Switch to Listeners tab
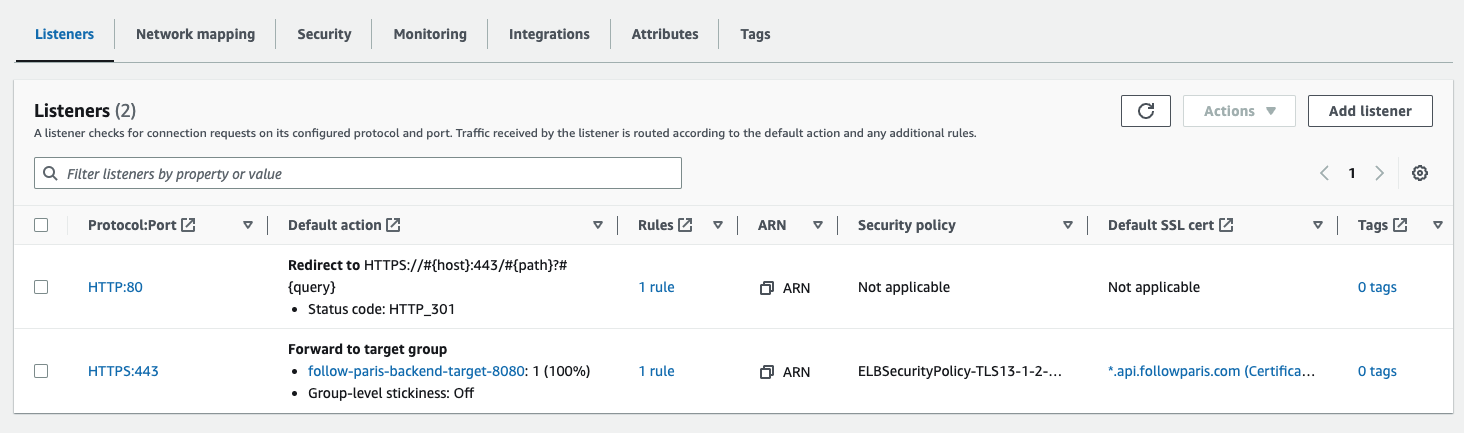The image size is (1464, 433). coord(64,34)
